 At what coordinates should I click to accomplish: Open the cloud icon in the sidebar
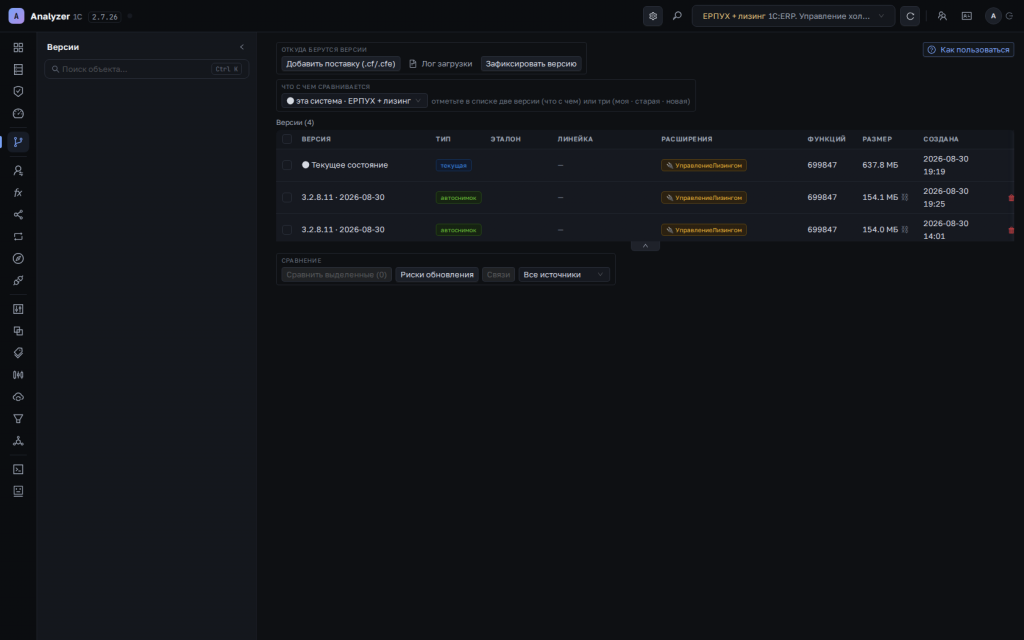click(x=18, y=397)
